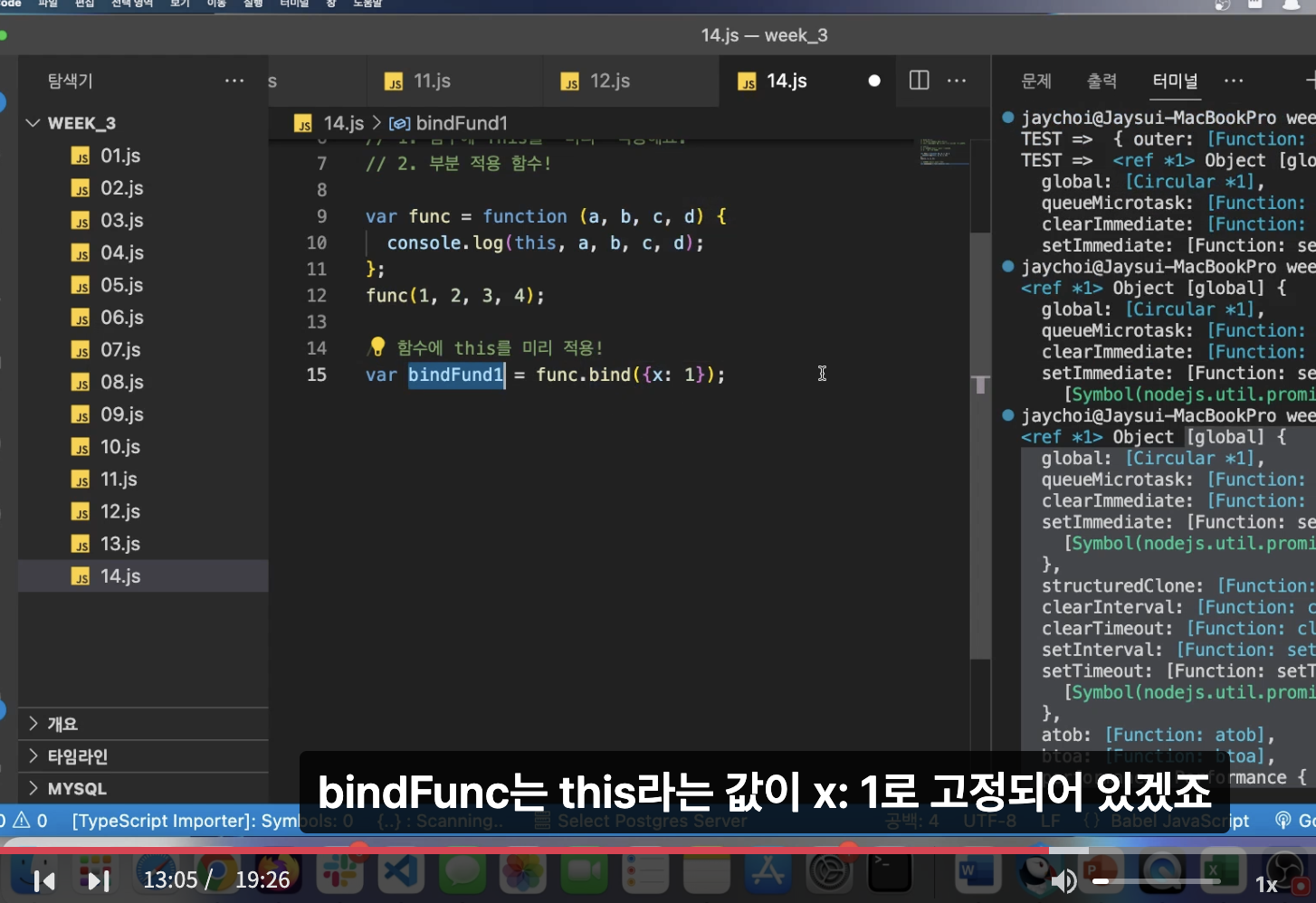Open 01.js in the explorer
This screenshot has height=903, width=1316.
point(143,156)
